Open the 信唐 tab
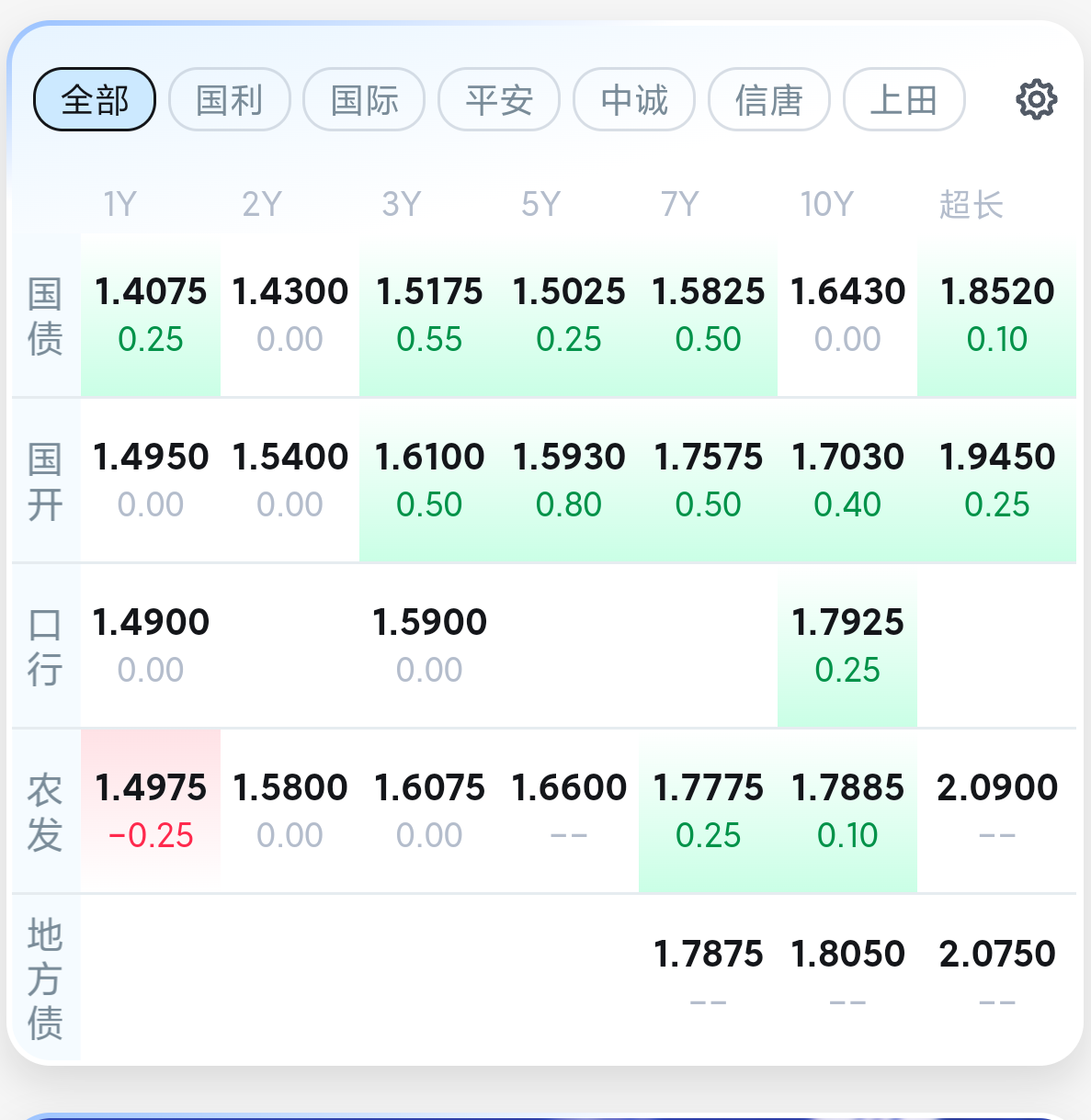This screenshot has width=1091, height=1120. tap(769, 99)
